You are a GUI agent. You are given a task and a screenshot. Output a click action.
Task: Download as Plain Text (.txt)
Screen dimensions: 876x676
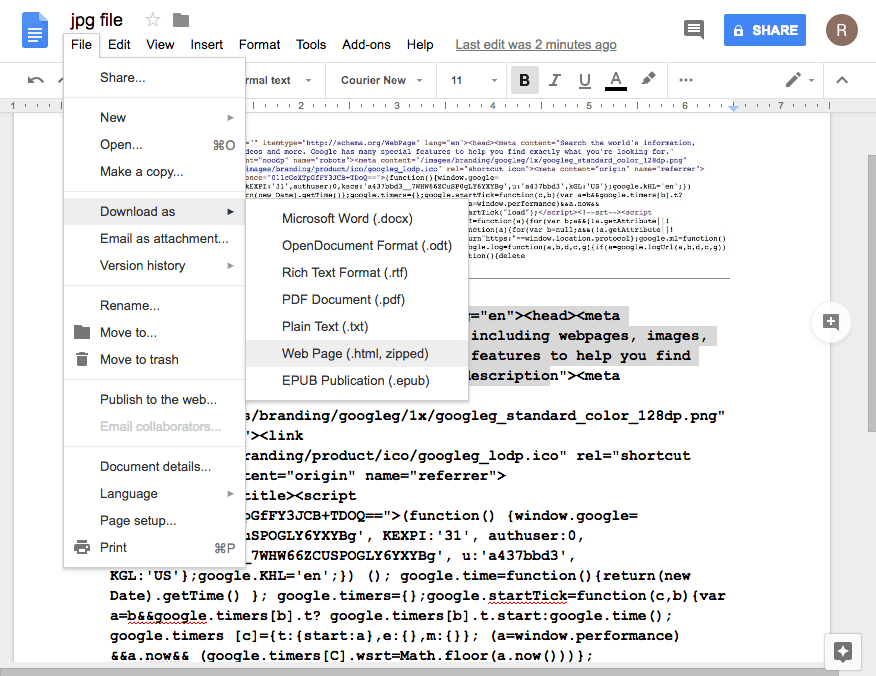tap(357, 326)
